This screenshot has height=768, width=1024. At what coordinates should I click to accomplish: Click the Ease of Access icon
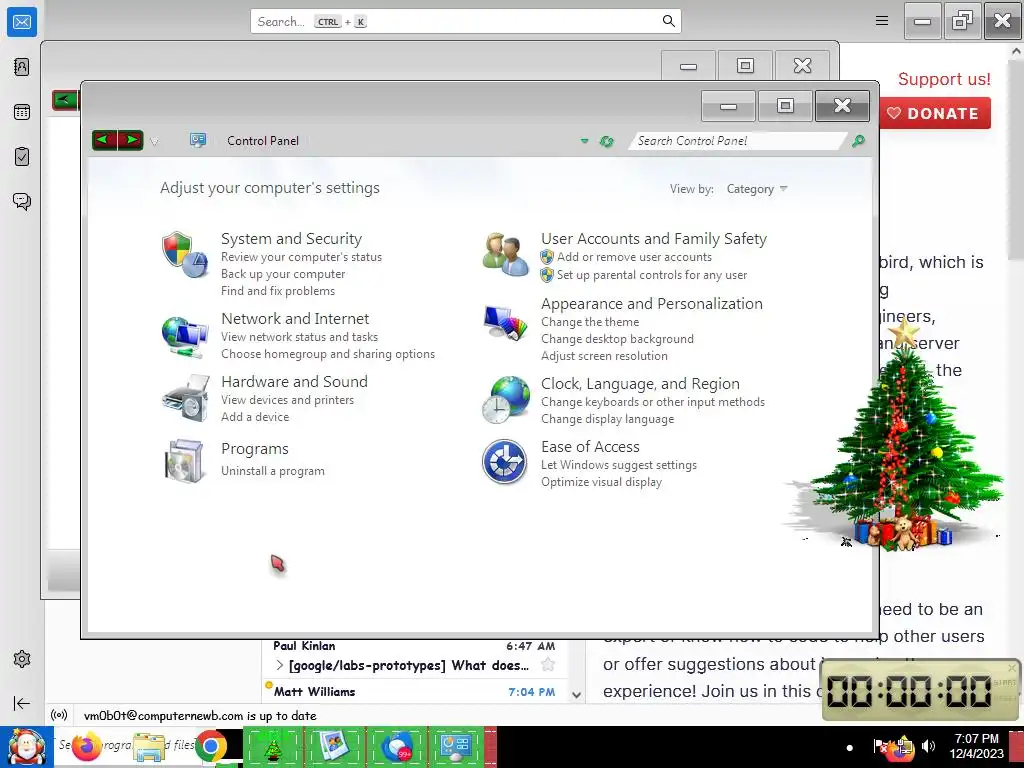tap(504, 461)
